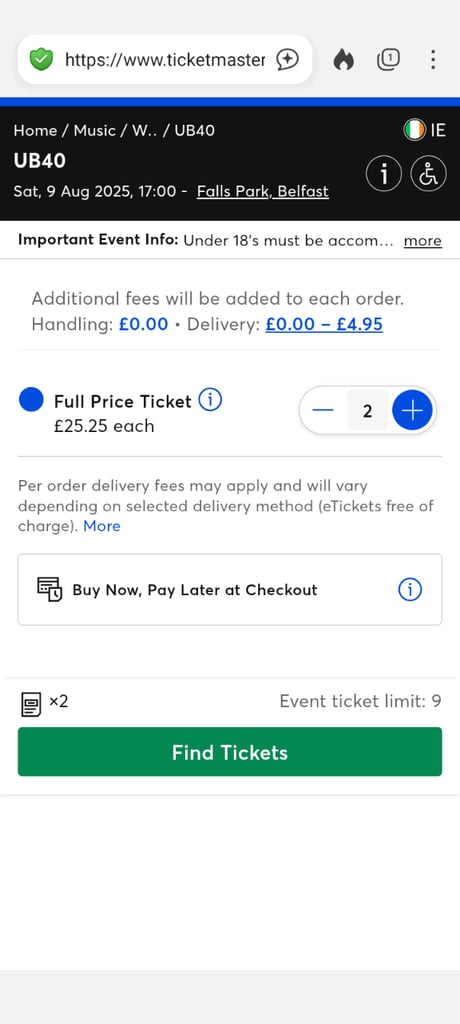
Task: Decrease ticket quantity with minus button
Action: tap(323, 411)
